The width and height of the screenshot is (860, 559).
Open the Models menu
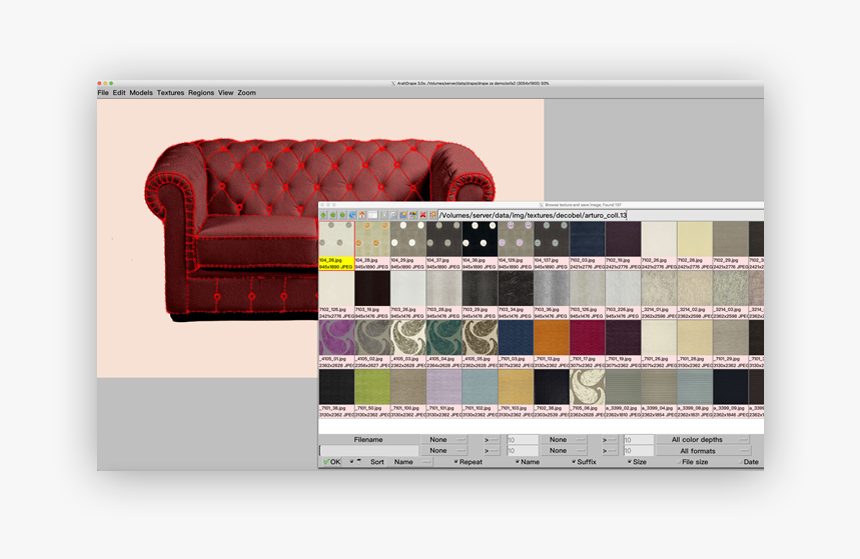141,93
